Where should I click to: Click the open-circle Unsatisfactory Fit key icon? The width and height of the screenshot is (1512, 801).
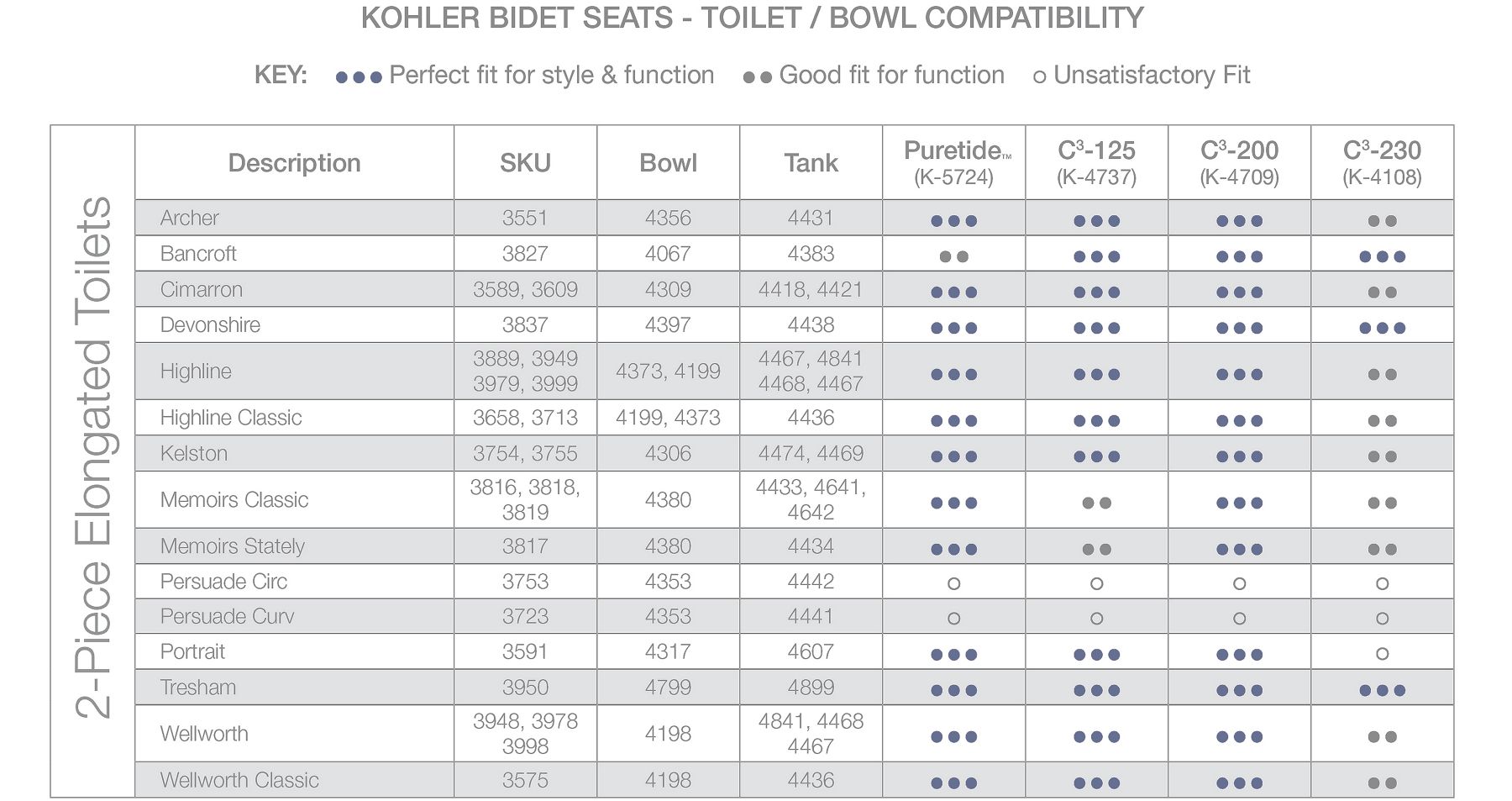(x=1039, y=77)
